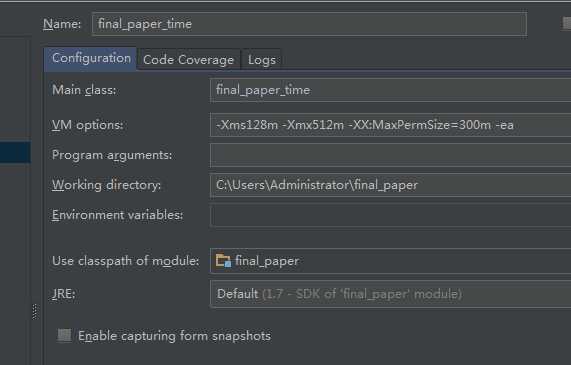Click the JRE label

tap(63, 294)
